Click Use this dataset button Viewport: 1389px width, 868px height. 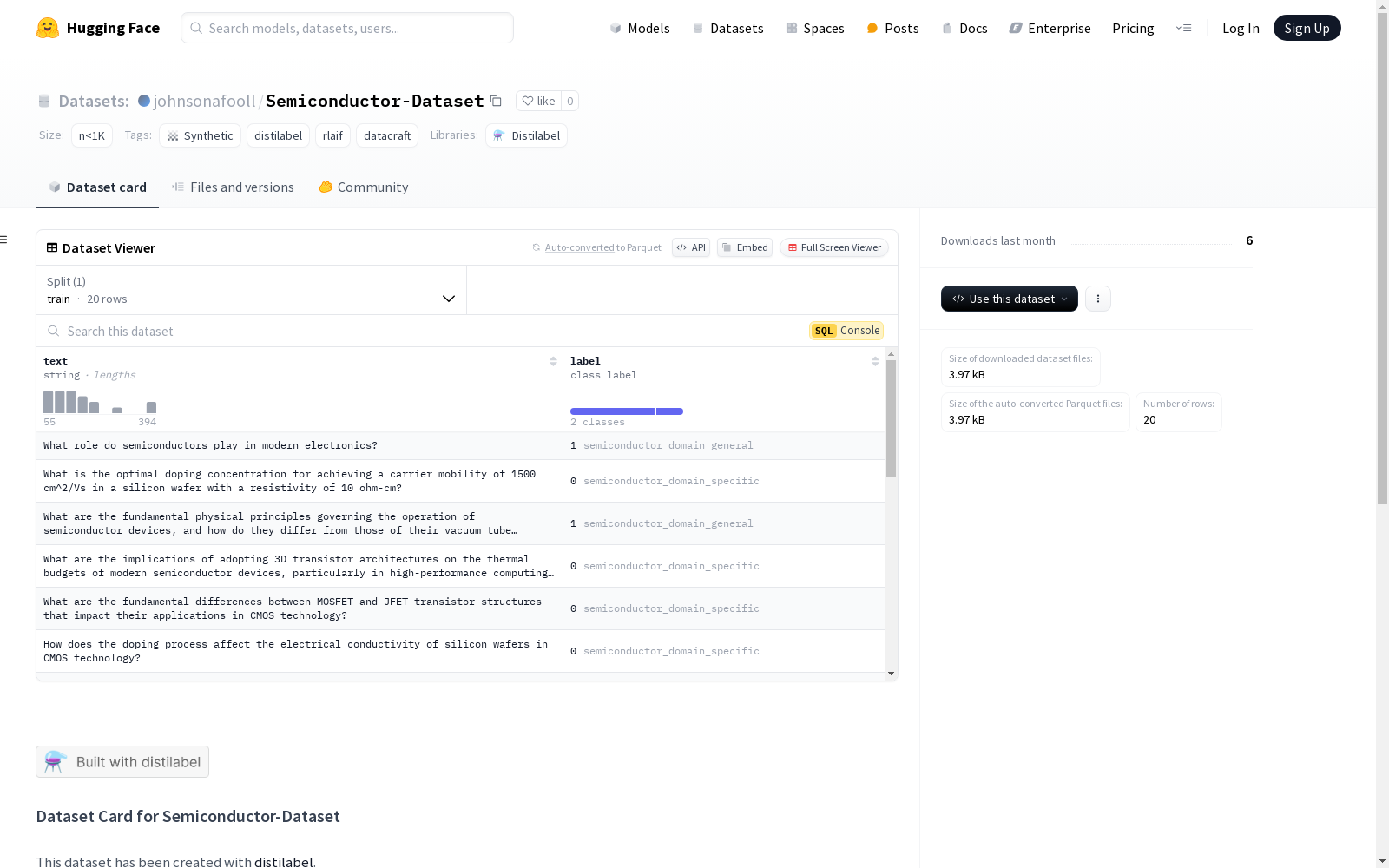tap(1010, 299)
